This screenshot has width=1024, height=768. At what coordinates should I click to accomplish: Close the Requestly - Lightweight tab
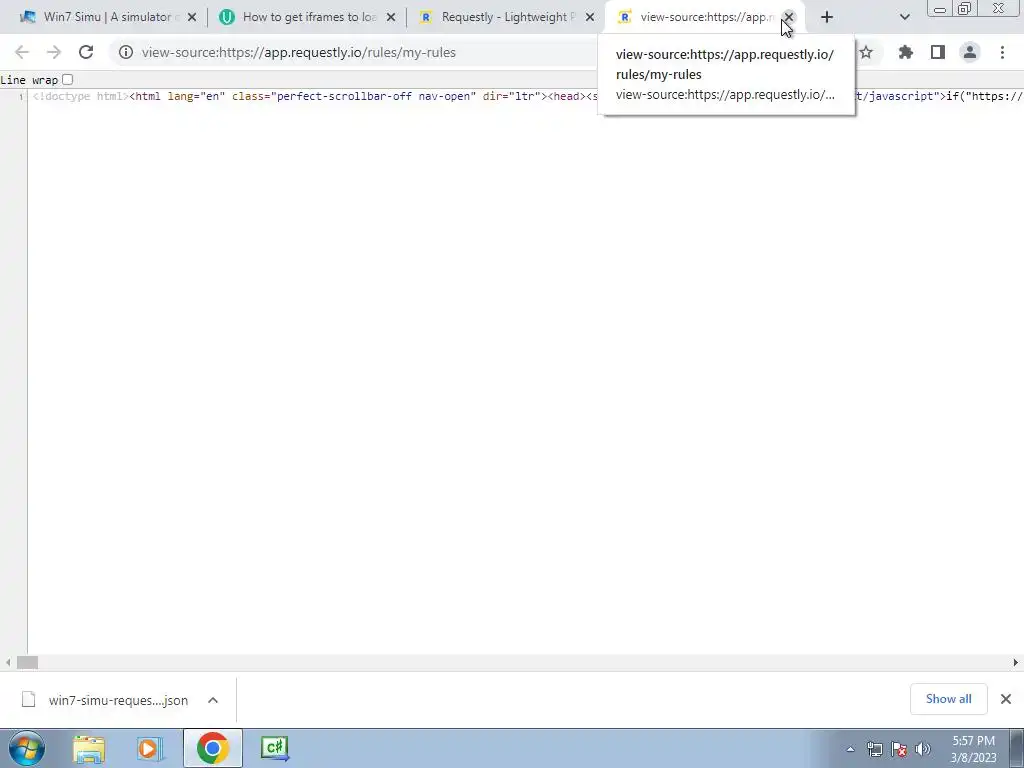pyautogui.click(x=590, y=18)
